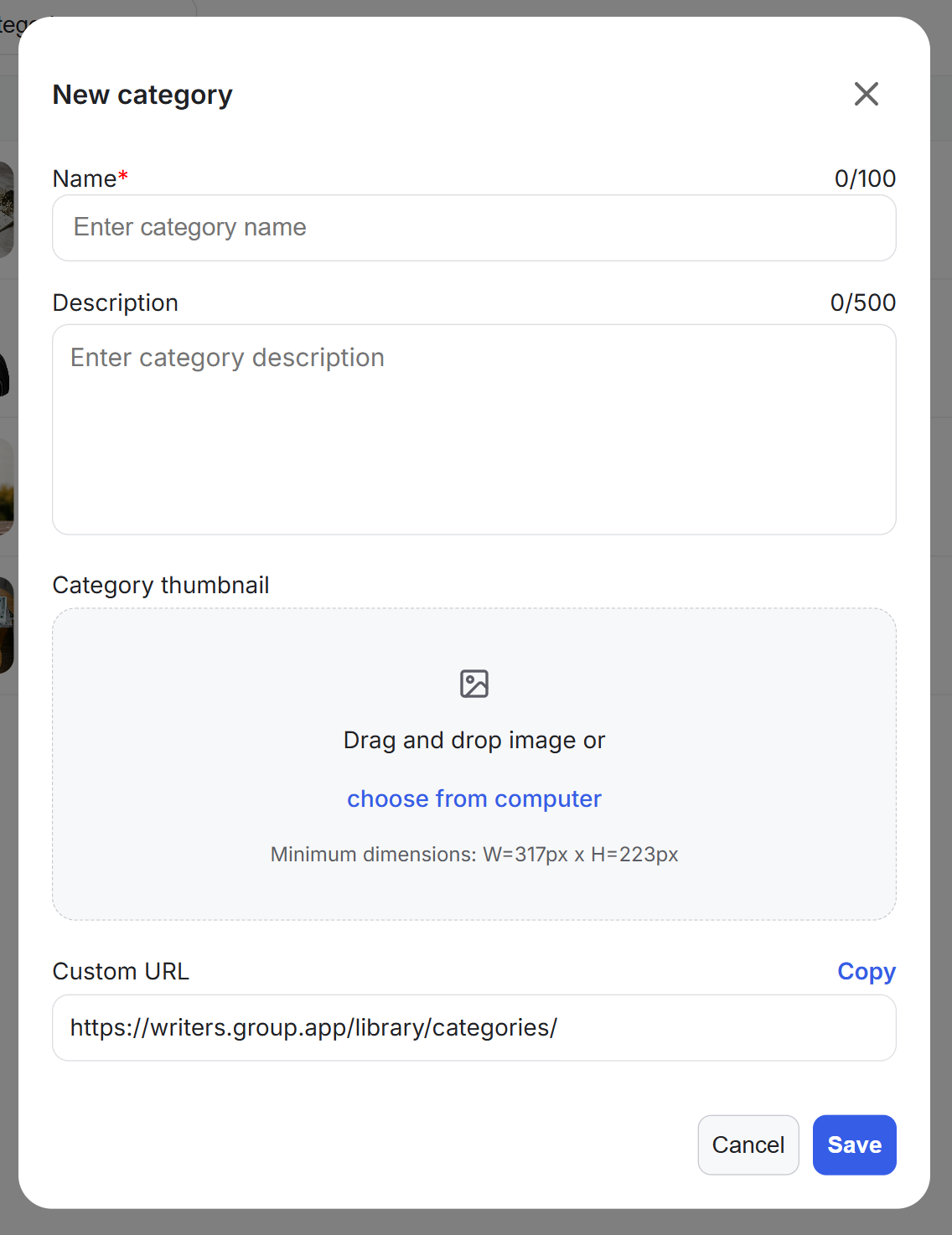The image size is (952, 1235).
Task: Click the Category thumbnail label
Action: click(161, 585)
